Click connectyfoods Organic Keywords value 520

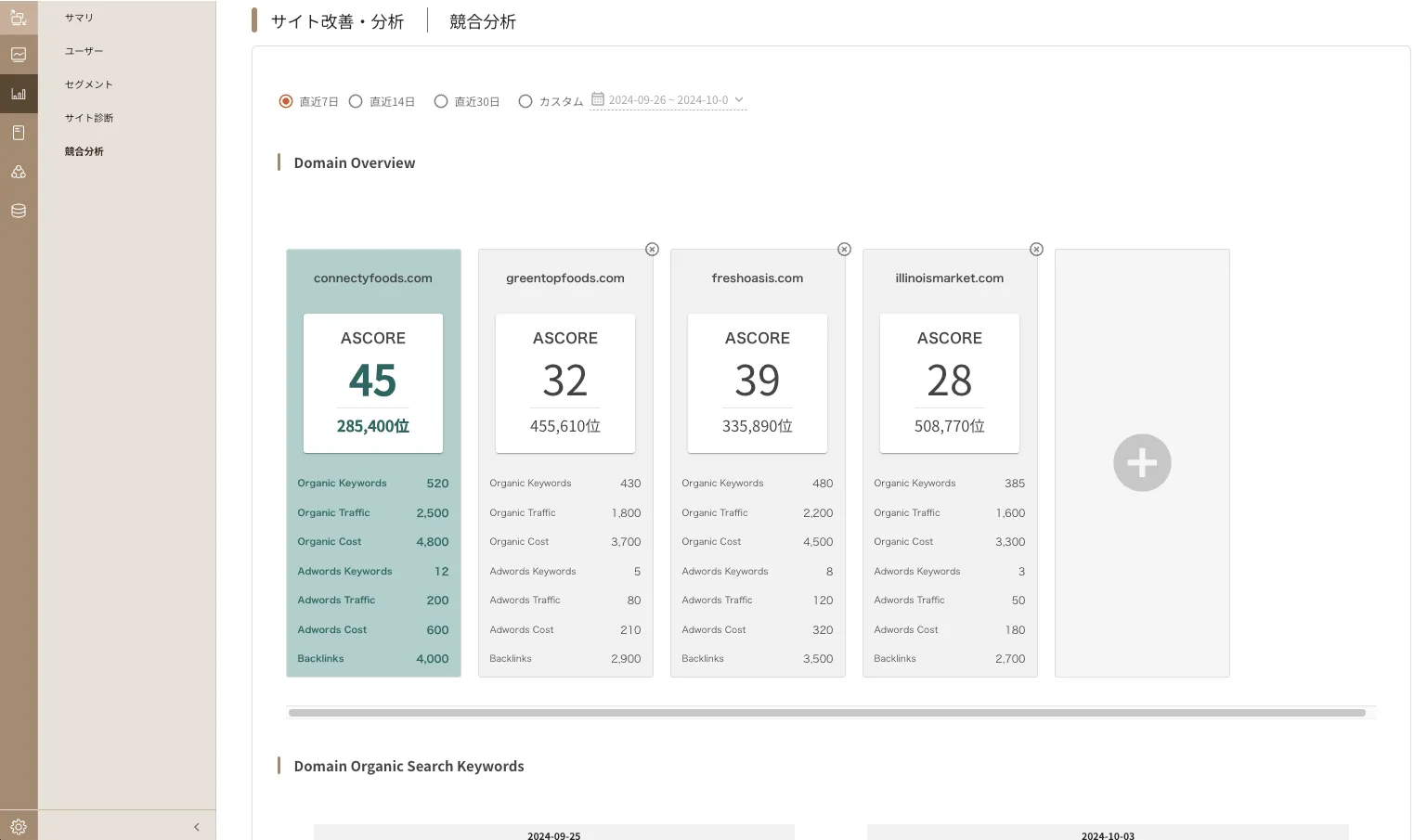point(437,484)
